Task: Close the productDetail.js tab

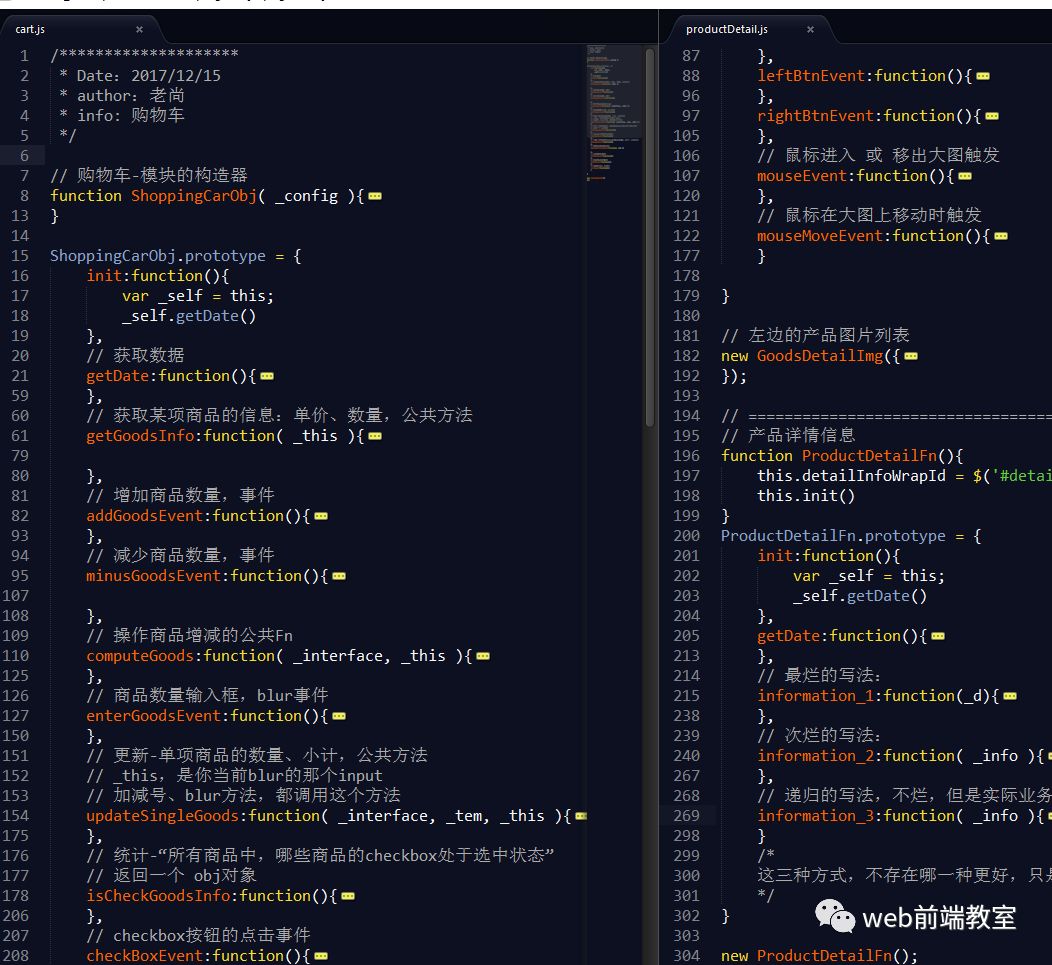Action: [x=810, y=30]
